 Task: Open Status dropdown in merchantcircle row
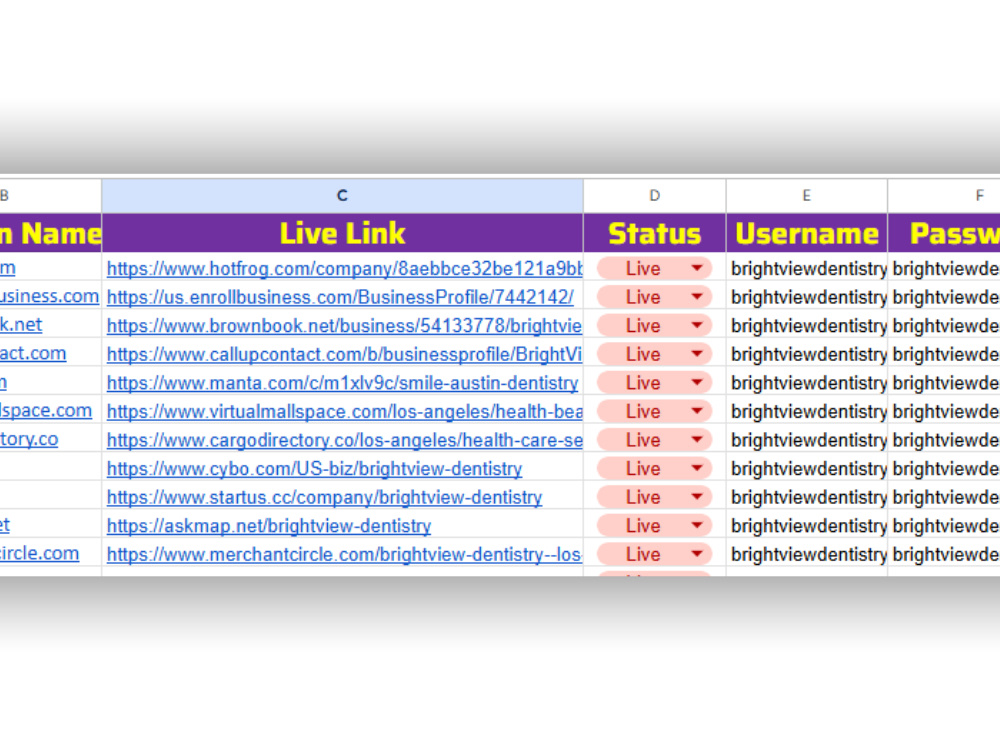tap(697, 554)
